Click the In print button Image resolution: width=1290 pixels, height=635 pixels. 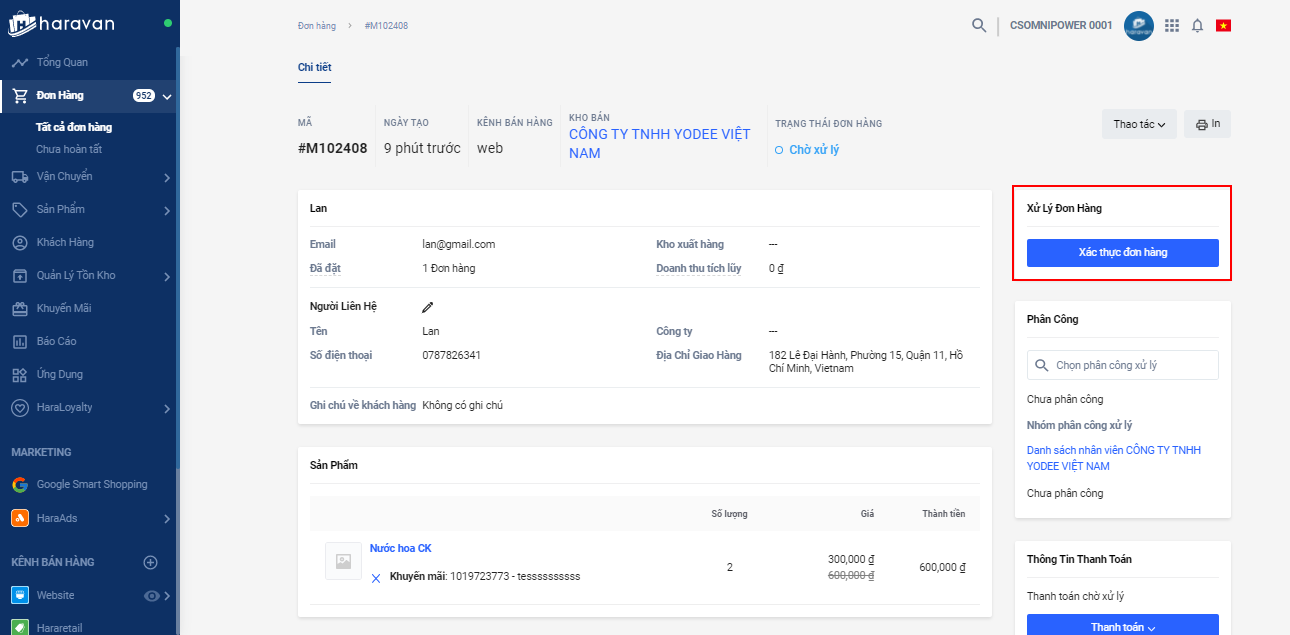1208,124
